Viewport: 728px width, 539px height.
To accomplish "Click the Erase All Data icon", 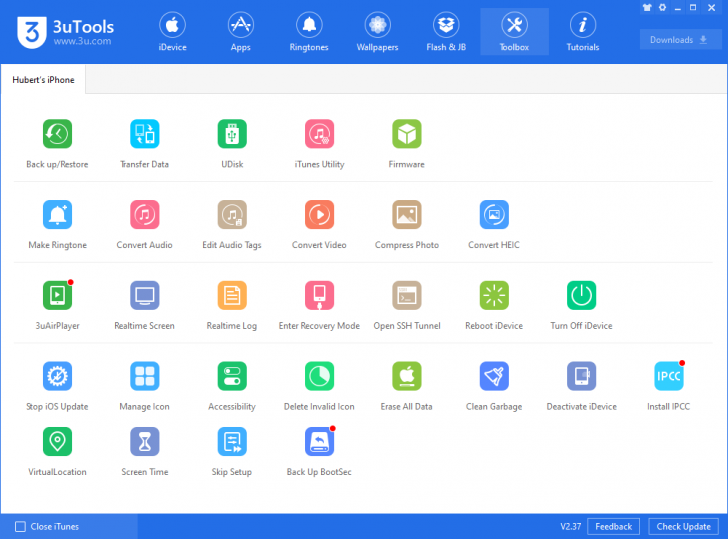I will pos(407,376).
